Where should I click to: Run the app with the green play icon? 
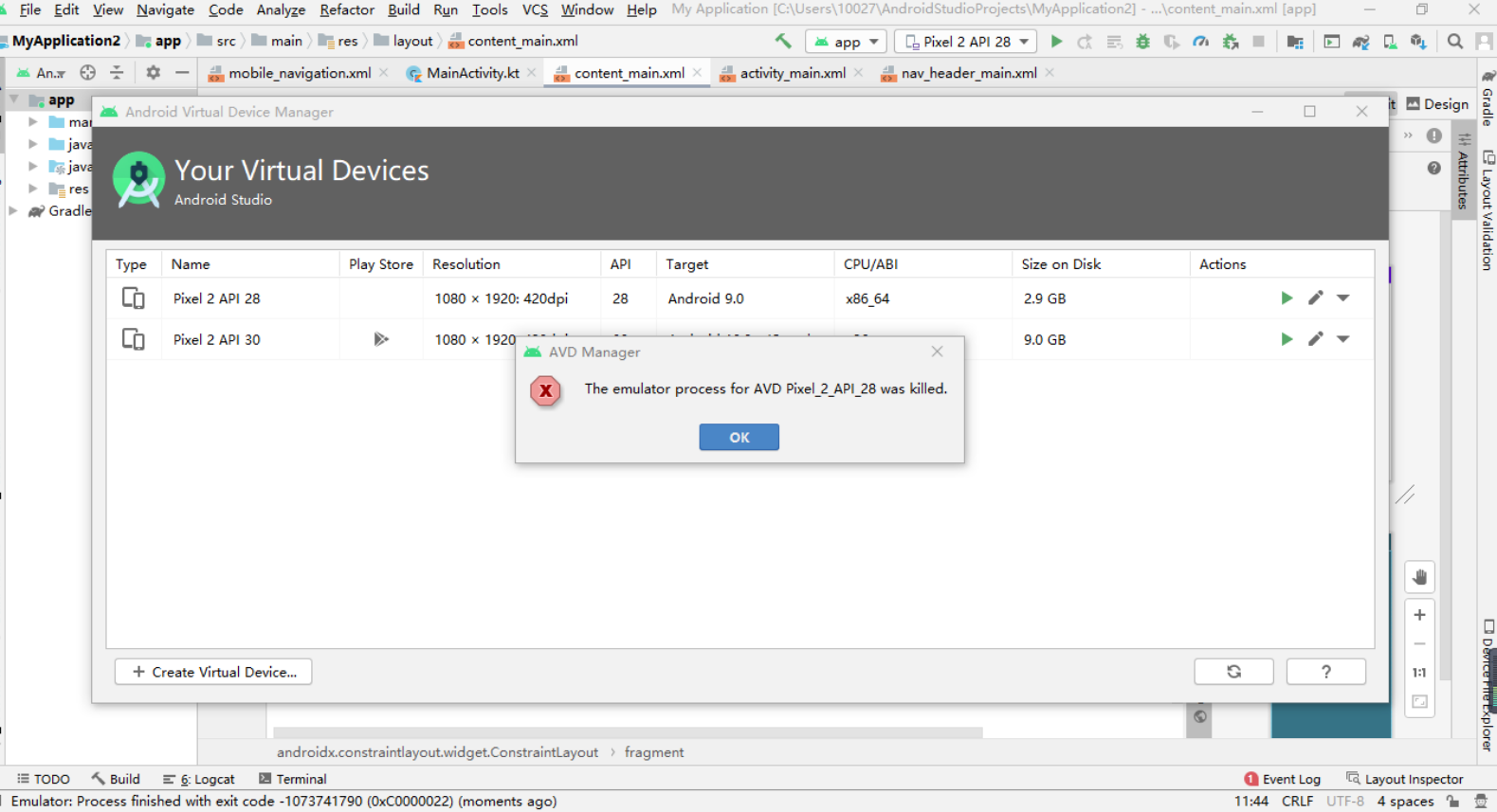(x=1056, y=42)
